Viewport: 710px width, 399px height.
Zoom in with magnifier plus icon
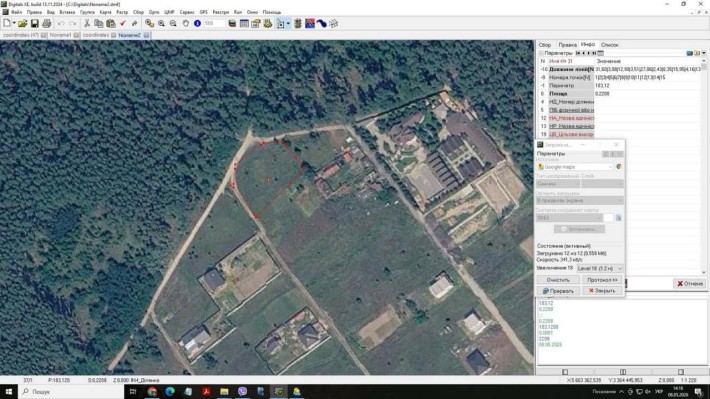(x=161, y=24)
